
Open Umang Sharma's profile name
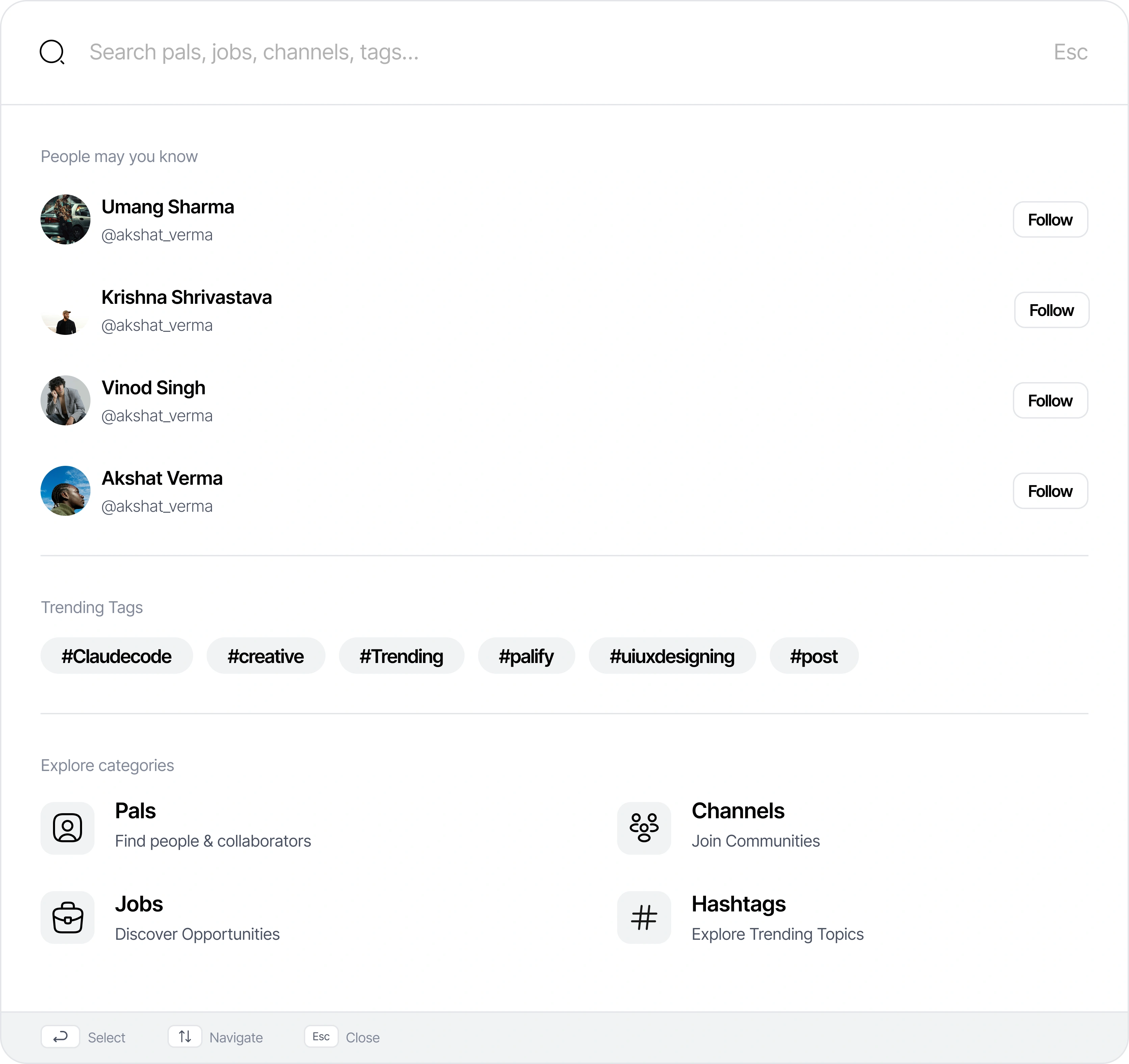[x=167, y=207]
